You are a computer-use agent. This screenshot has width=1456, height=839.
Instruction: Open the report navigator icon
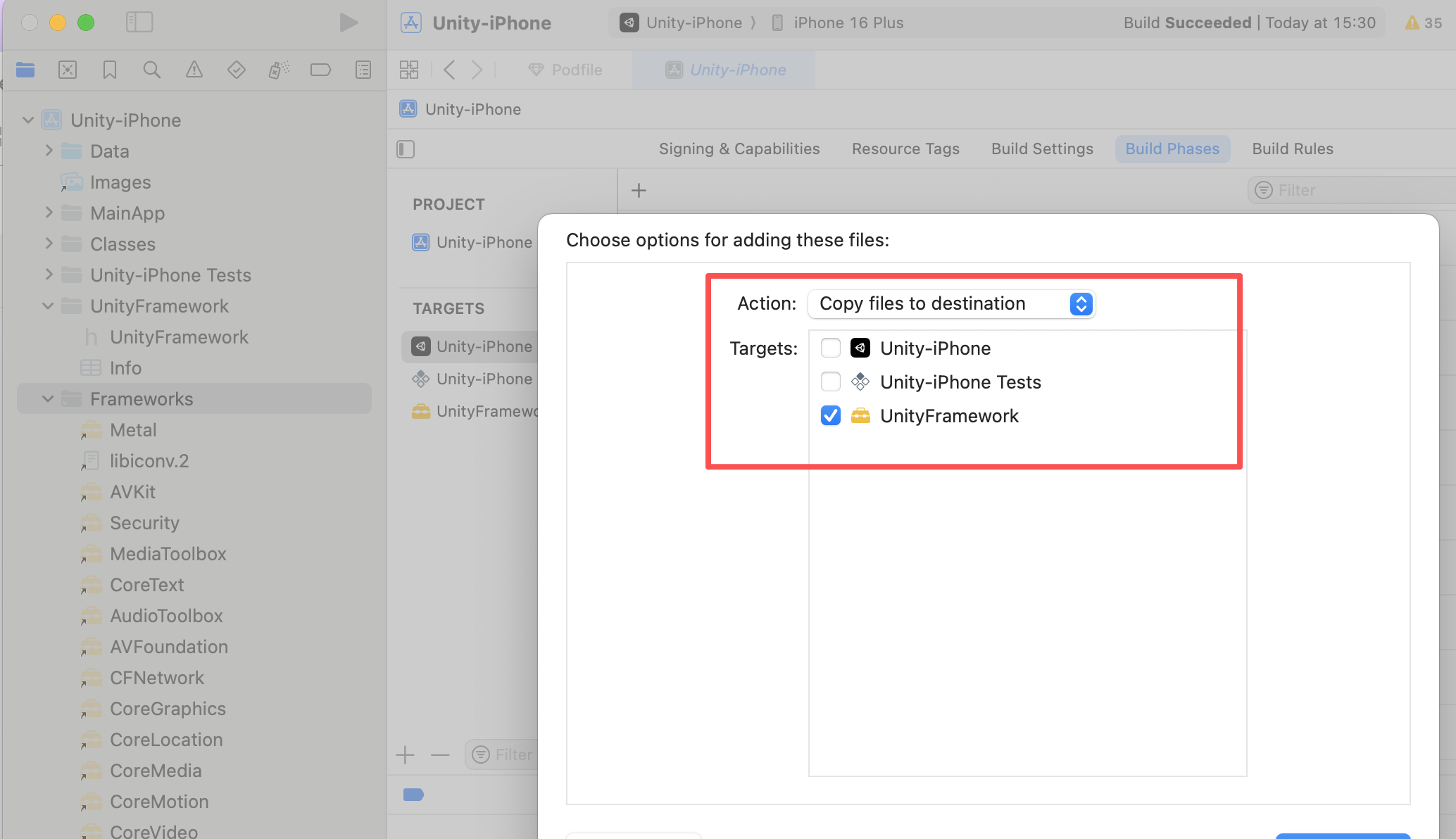[363, 70]
